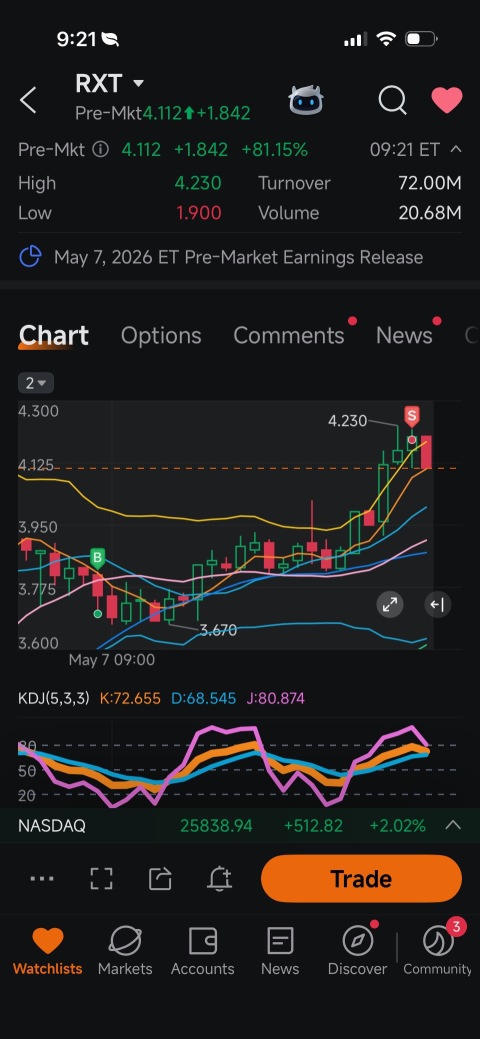Open the chart interval dropdown labeled 2
The height and width of the screenshot is (1039, 480).
point(36,383)
